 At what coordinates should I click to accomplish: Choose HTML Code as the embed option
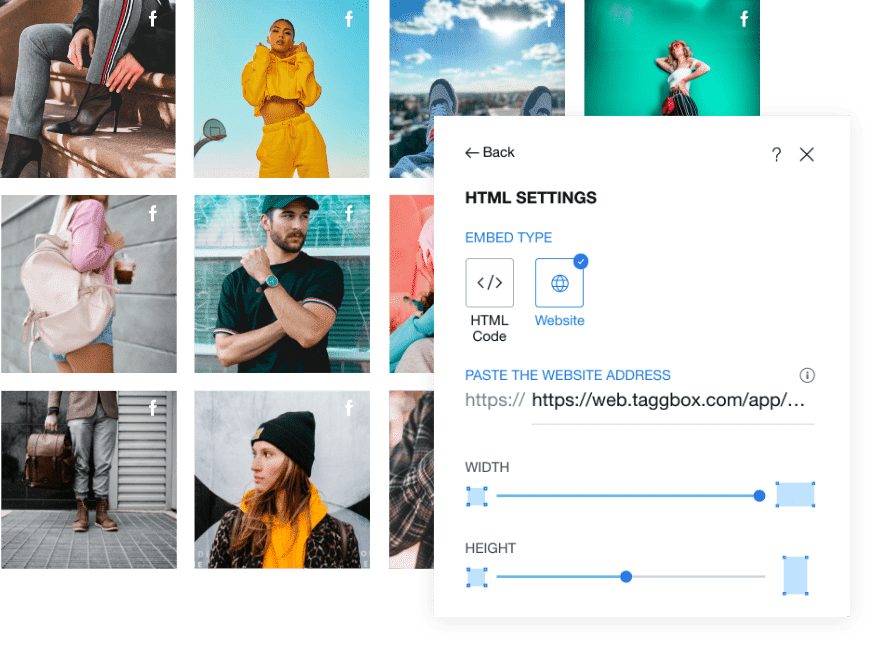click(489, 282)
